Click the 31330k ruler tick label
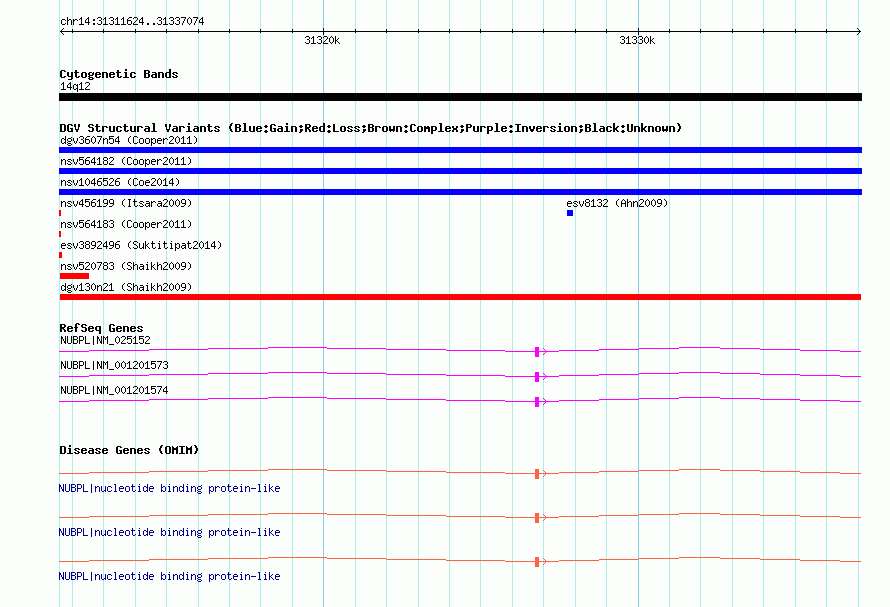890x607 pixels. pyautogui.click(x=637, y=40)
